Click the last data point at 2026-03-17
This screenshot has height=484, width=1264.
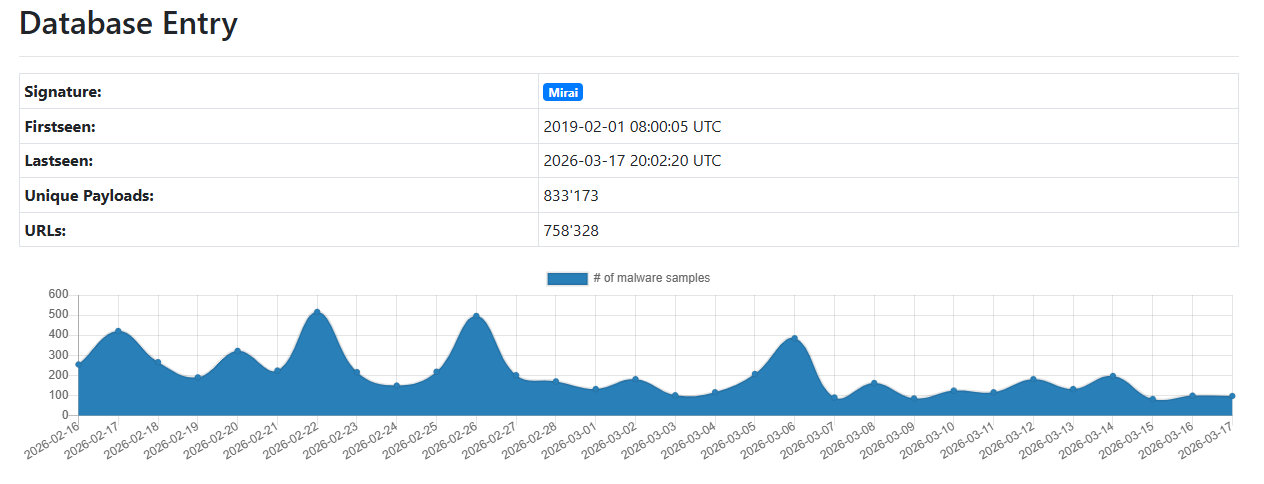pos(1231,397)
